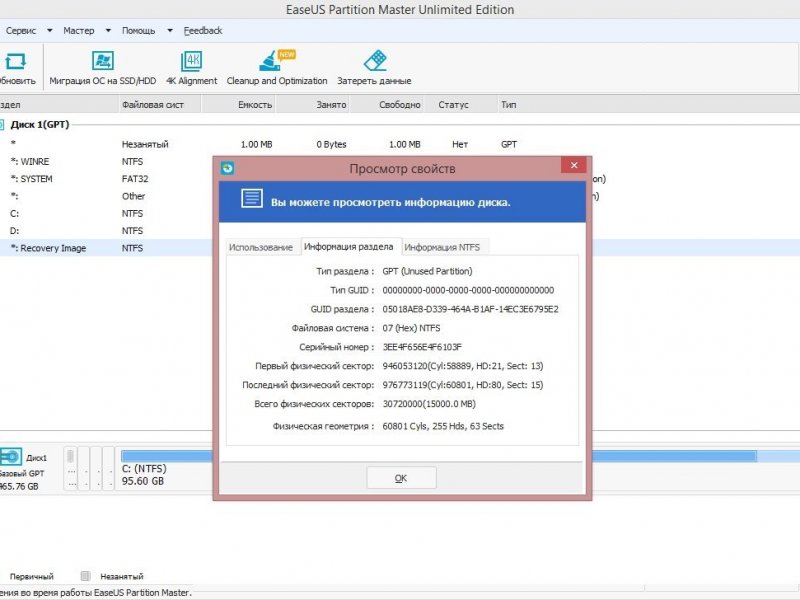Select the wipe data eraser icon
800x600 pixels.
[375, 61]
